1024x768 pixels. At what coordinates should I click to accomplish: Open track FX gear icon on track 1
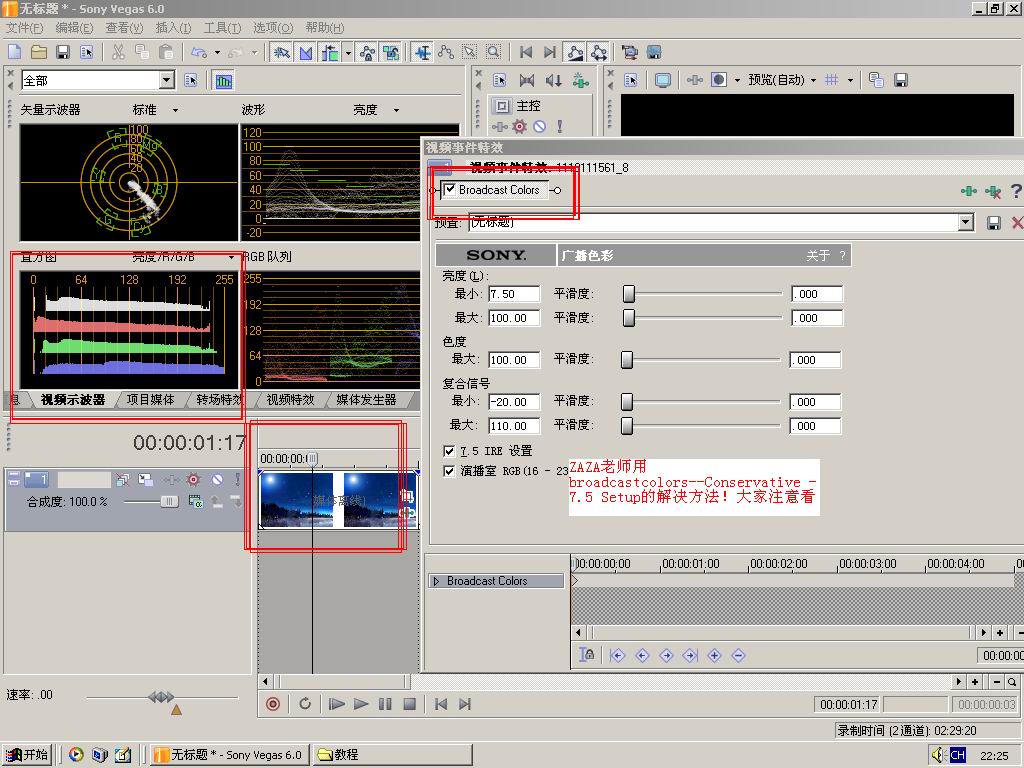click(193, 480)
